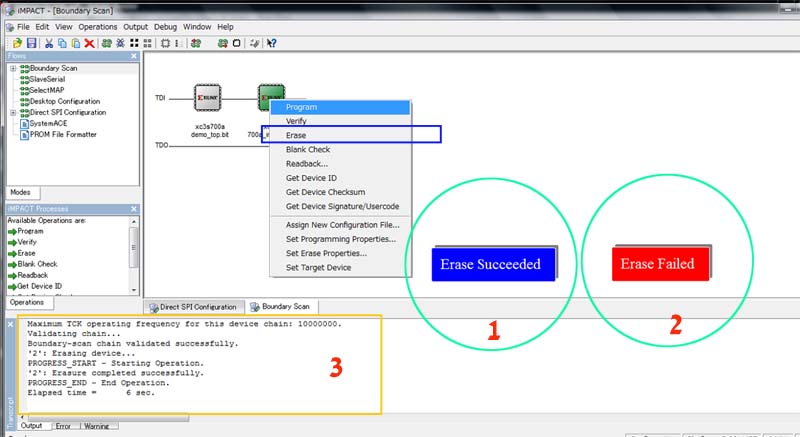Open the Debug menu
The image size is (800, 437).
[x=165, y=27]
